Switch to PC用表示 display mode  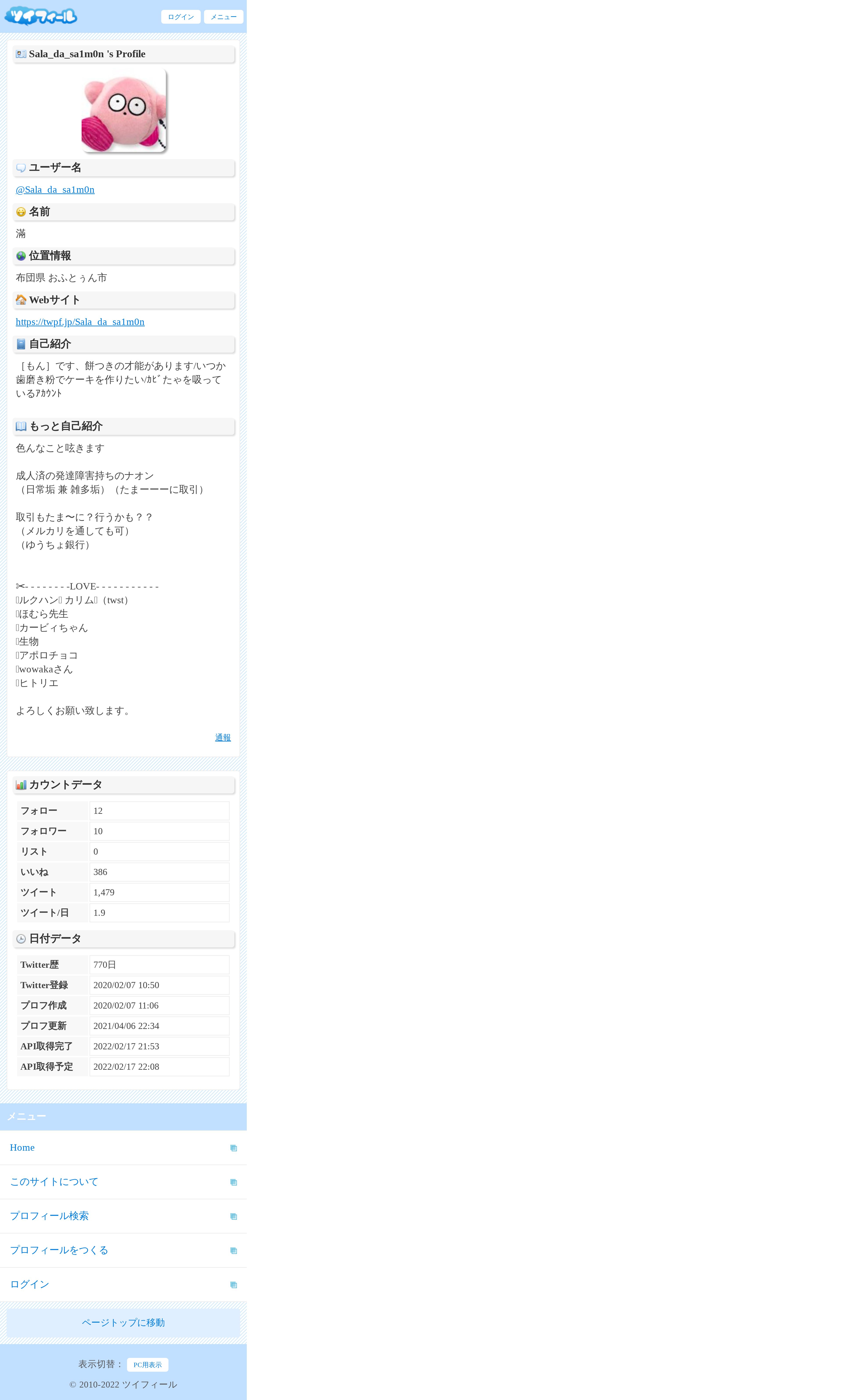pos(148,1365)
